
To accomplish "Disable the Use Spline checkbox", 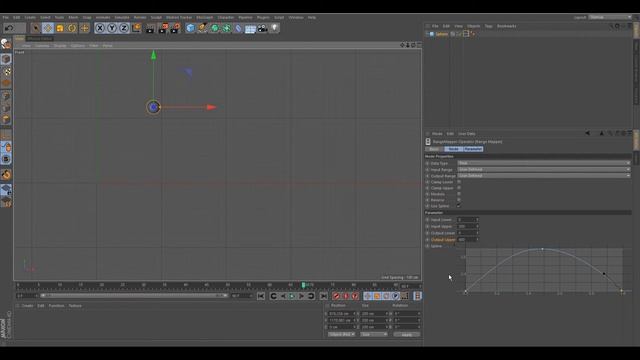I will 459,206.
